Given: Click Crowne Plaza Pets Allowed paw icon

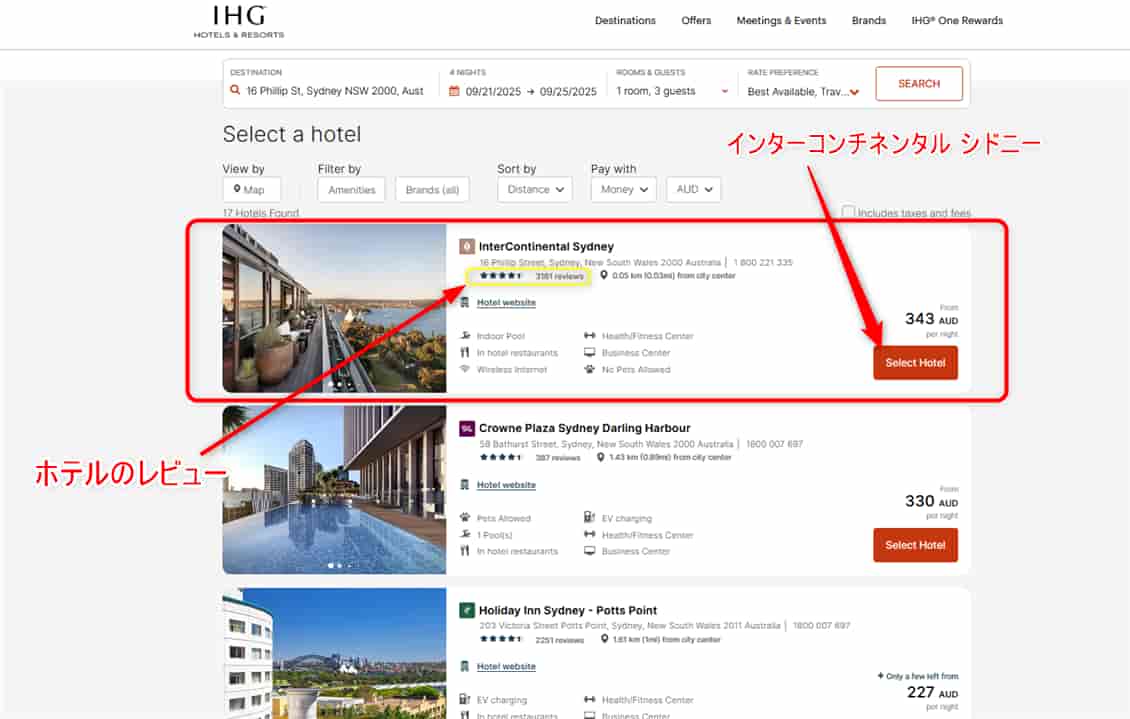Looking at the screenshot, I should pos(465,517).
